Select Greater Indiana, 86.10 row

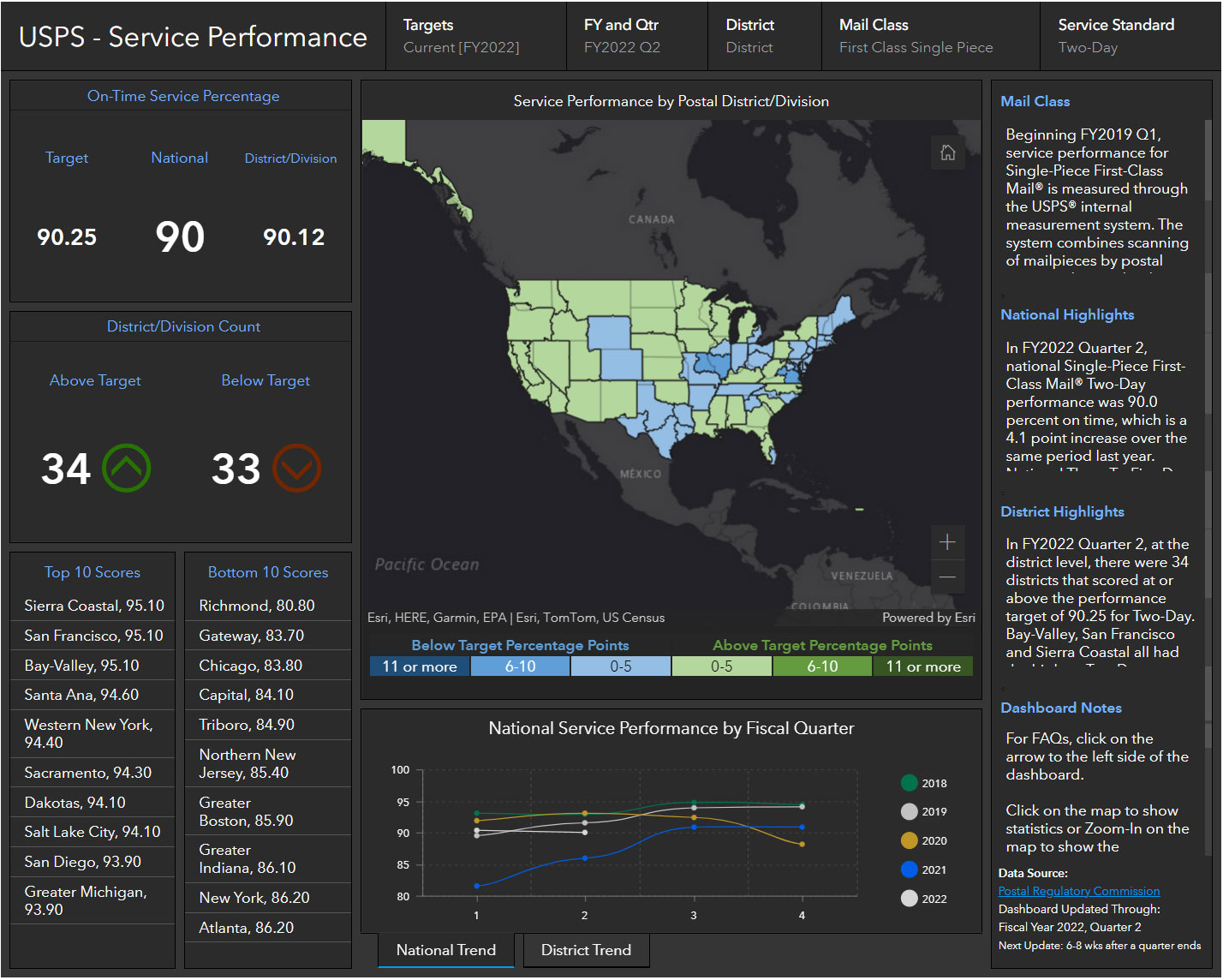268,858
